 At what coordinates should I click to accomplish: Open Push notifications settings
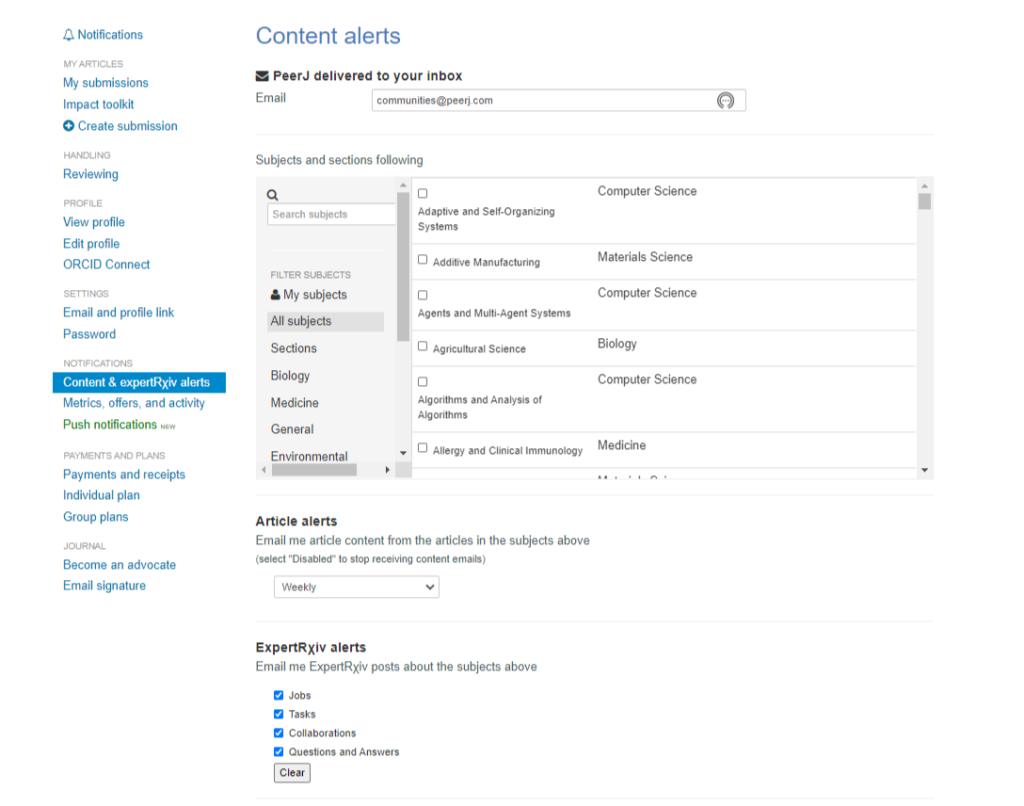point(110,425)
